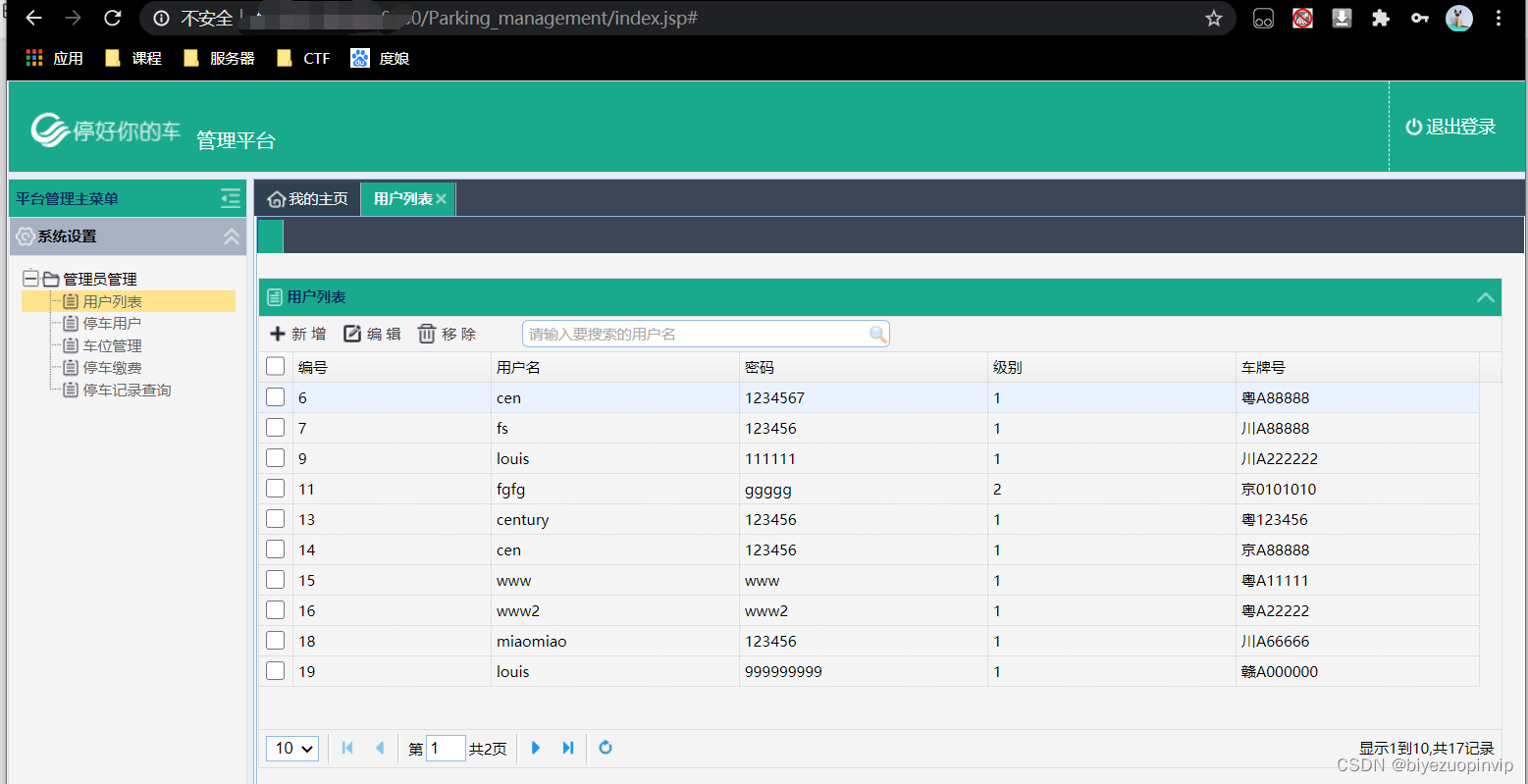Open the browser profile avatar

click(1459, 18)
